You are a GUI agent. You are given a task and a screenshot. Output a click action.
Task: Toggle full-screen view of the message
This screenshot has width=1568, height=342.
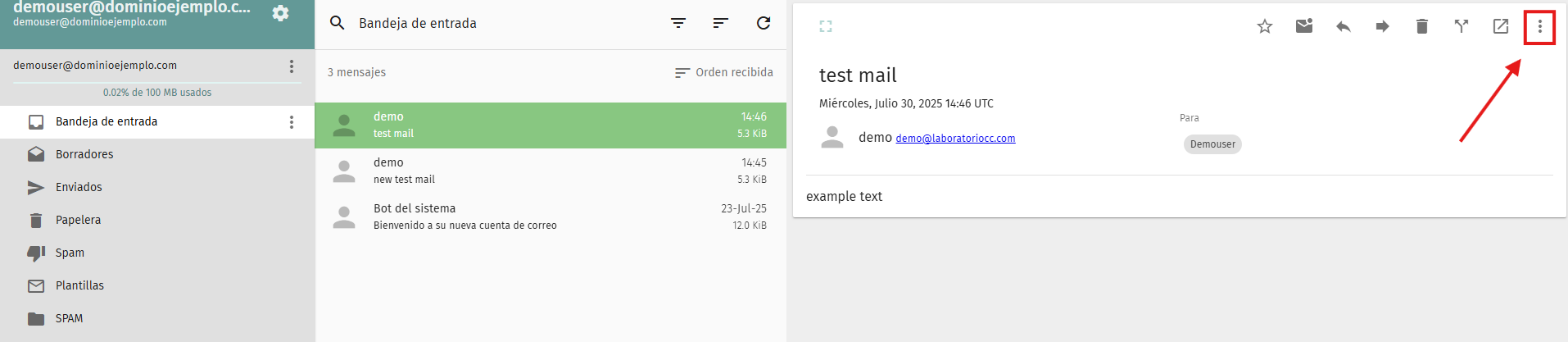point(825,26)
